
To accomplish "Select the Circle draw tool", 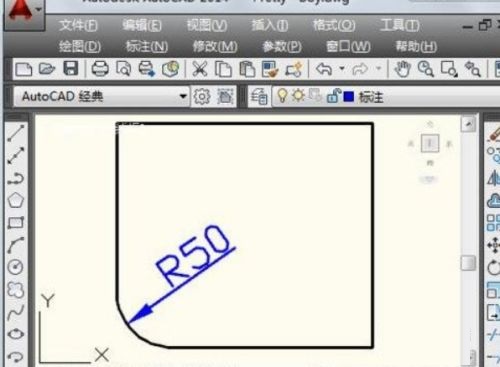I will 16,267.
